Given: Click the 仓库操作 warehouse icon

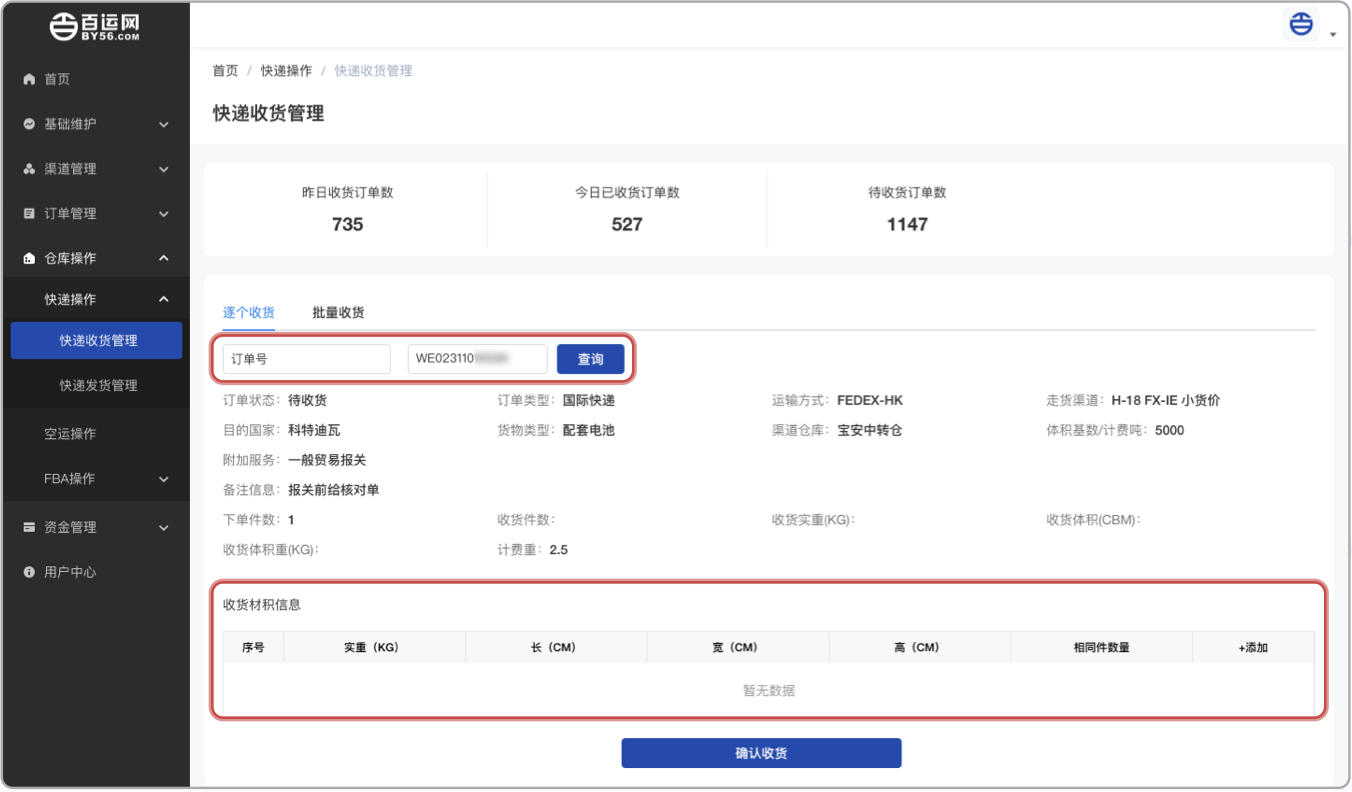Looking at the screenshot, I should (29, 259).
